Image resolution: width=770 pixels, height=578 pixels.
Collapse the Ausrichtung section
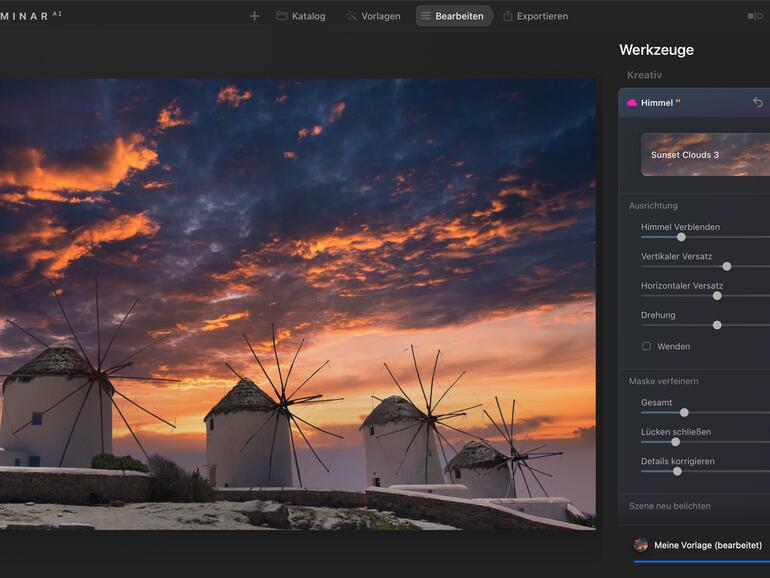(653, 206)
